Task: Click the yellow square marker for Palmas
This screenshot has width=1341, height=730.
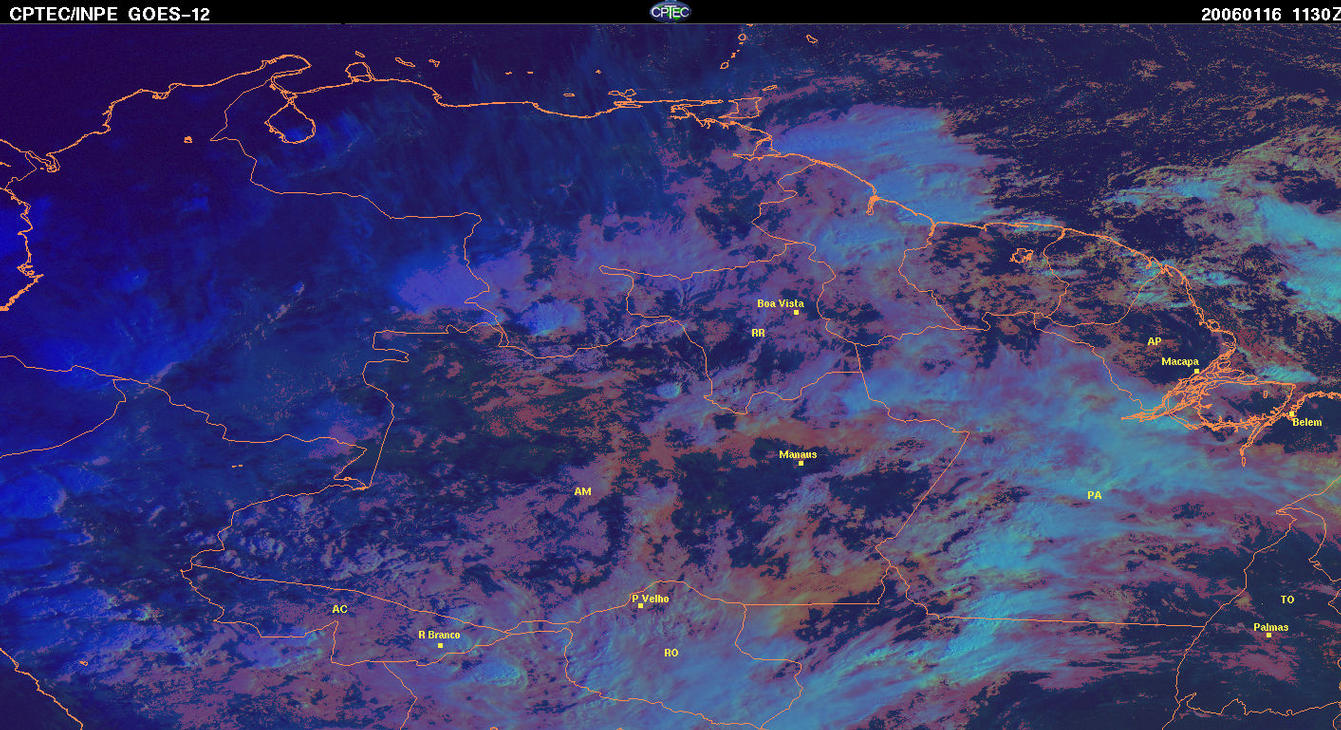Action: point(1268,635)
